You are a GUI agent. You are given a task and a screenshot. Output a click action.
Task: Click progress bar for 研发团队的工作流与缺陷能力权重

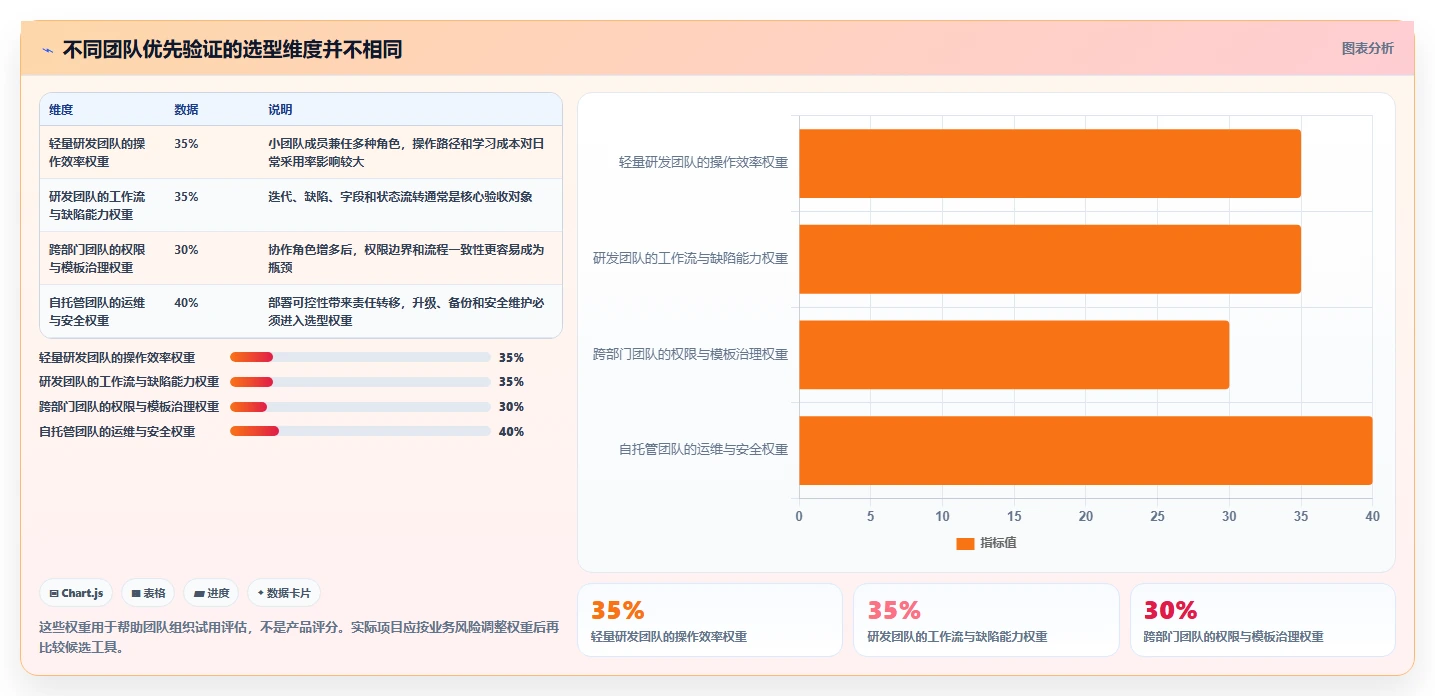[x=360, y=382]
